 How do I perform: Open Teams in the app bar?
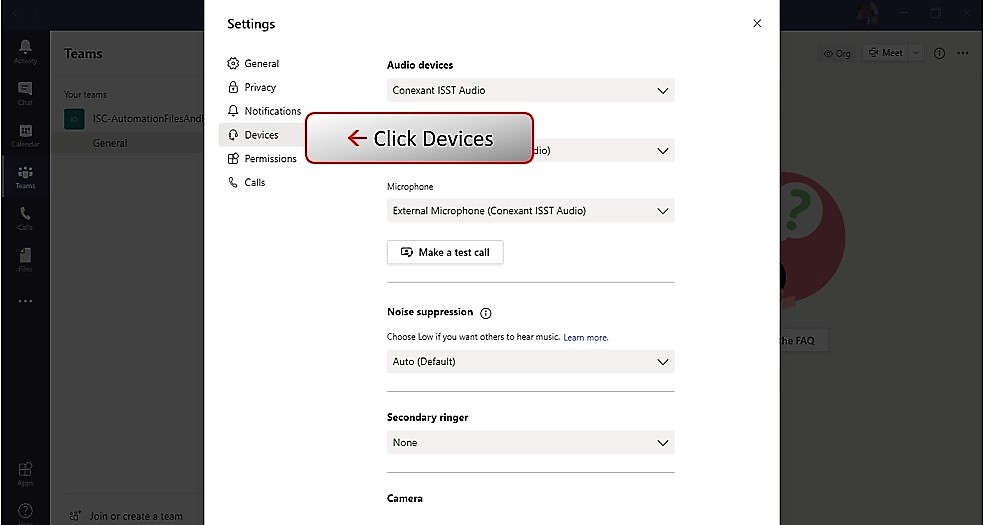coord(25,177)
